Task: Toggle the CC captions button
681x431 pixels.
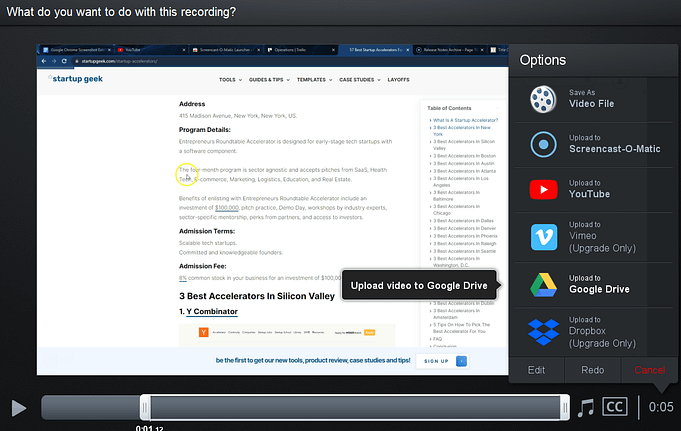Action: coord(615,407)
